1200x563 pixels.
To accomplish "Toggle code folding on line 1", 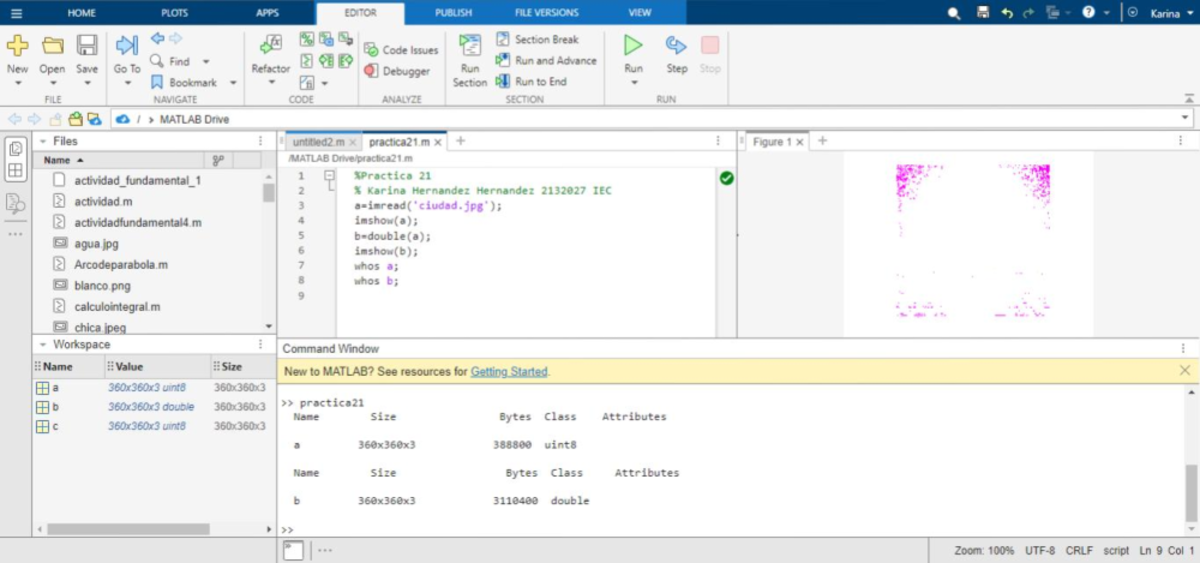I will [x=329, y=176].
